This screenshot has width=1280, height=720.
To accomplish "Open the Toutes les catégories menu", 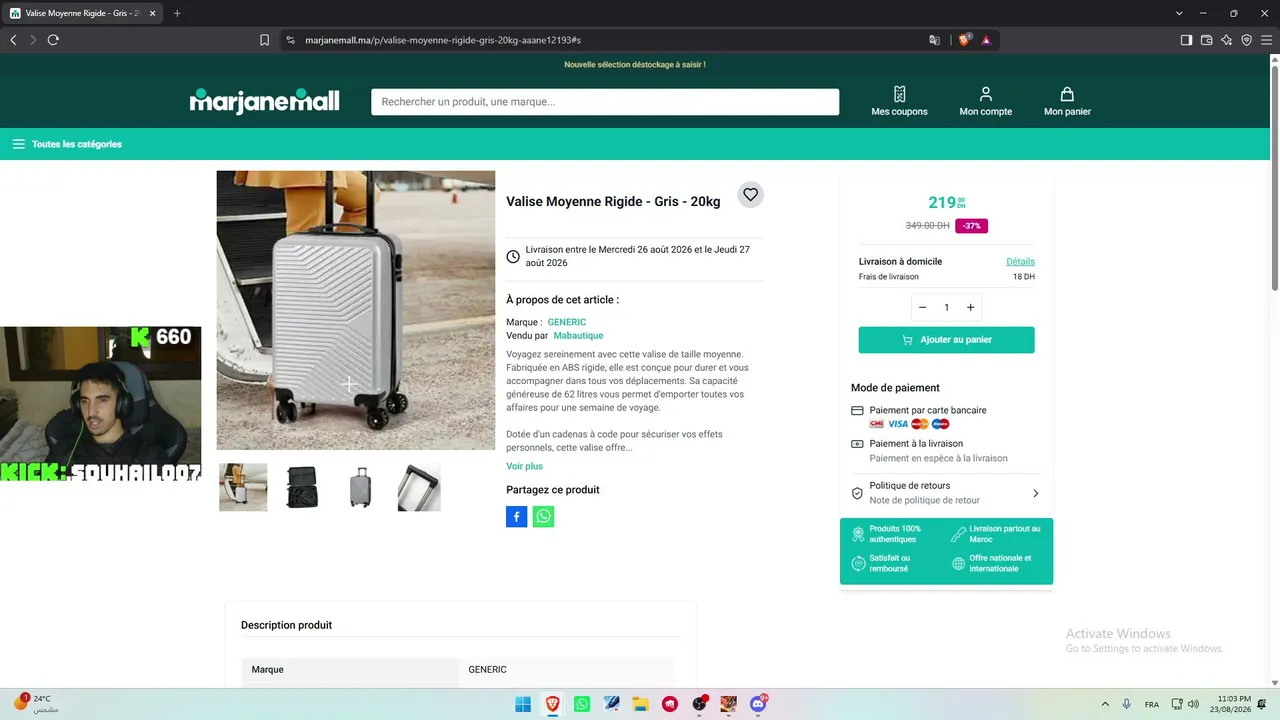I will point(77,144).
